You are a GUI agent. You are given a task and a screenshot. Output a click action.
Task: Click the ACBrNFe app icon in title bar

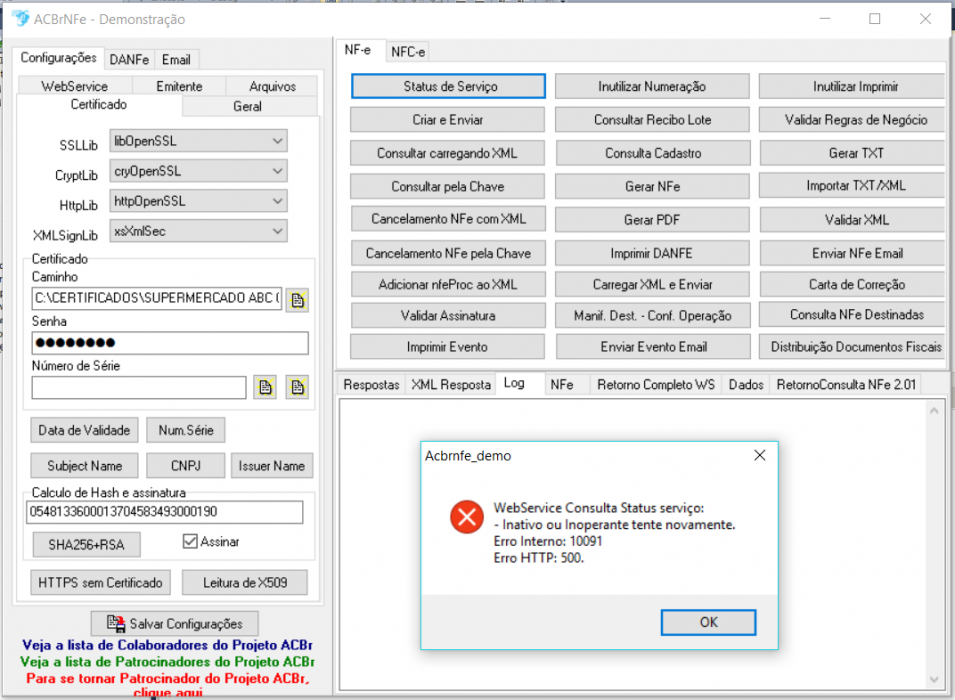click(21, 18)
